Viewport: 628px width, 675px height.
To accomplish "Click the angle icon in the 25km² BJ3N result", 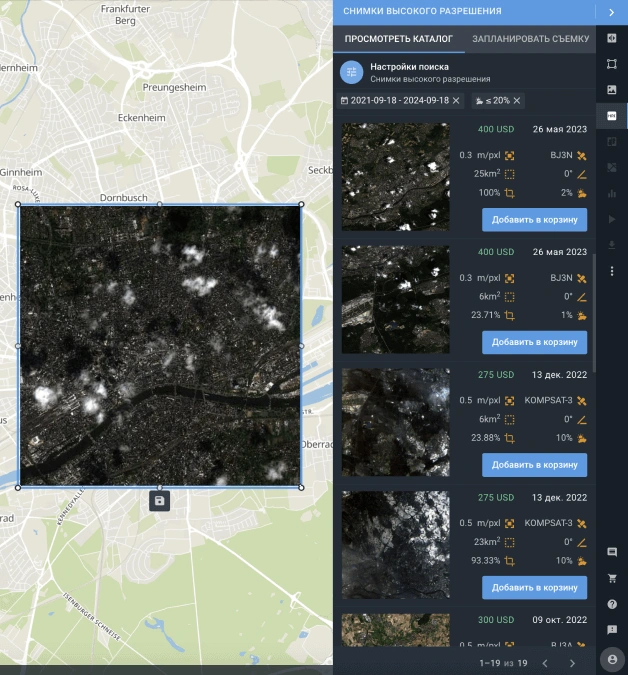I will point(582,174).
